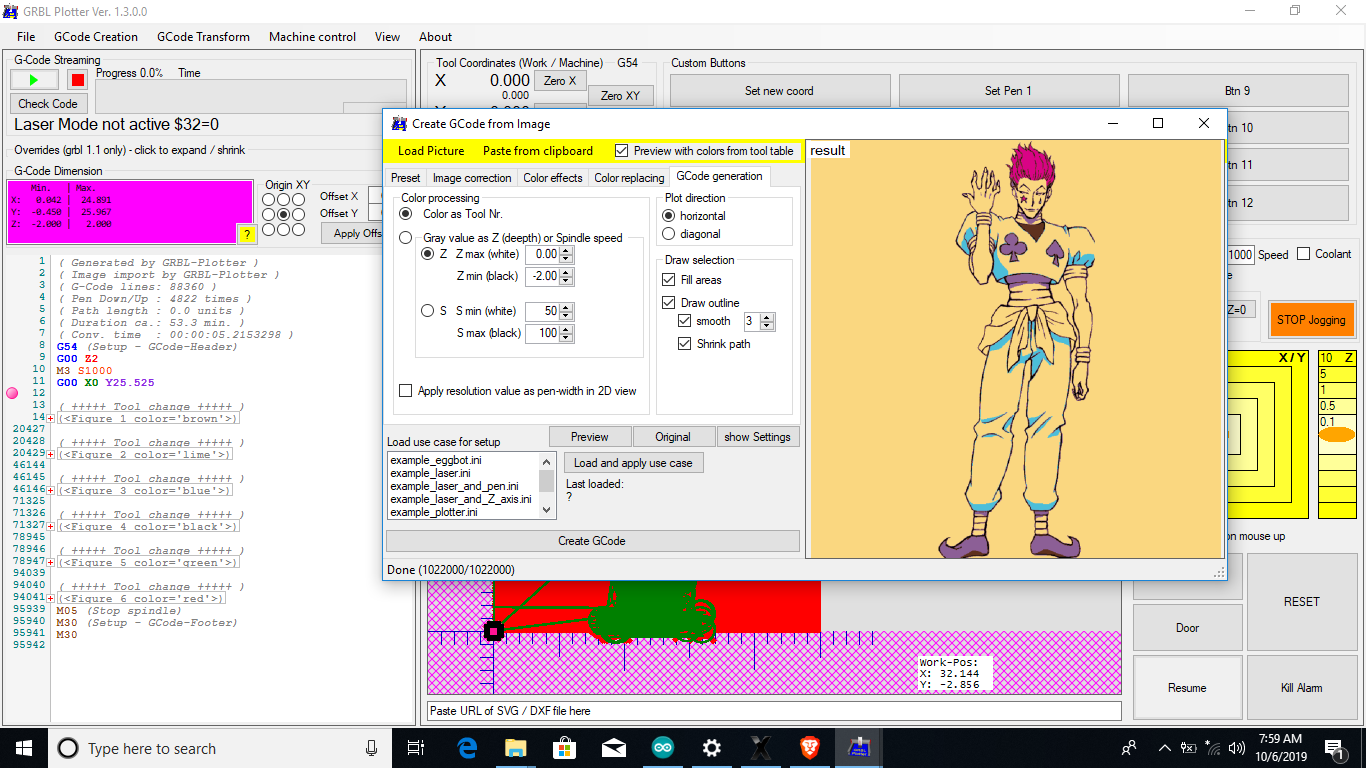Screen dimensions: 1366x768
Task: Toggle the Draw outline checkbox
Action: 669,303
